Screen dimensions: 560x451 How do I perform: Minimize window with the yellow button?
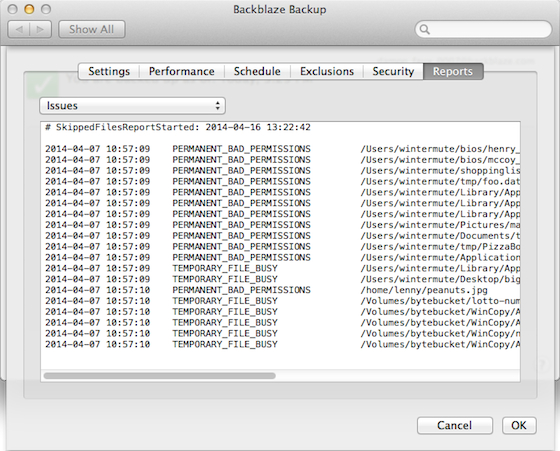29,9
